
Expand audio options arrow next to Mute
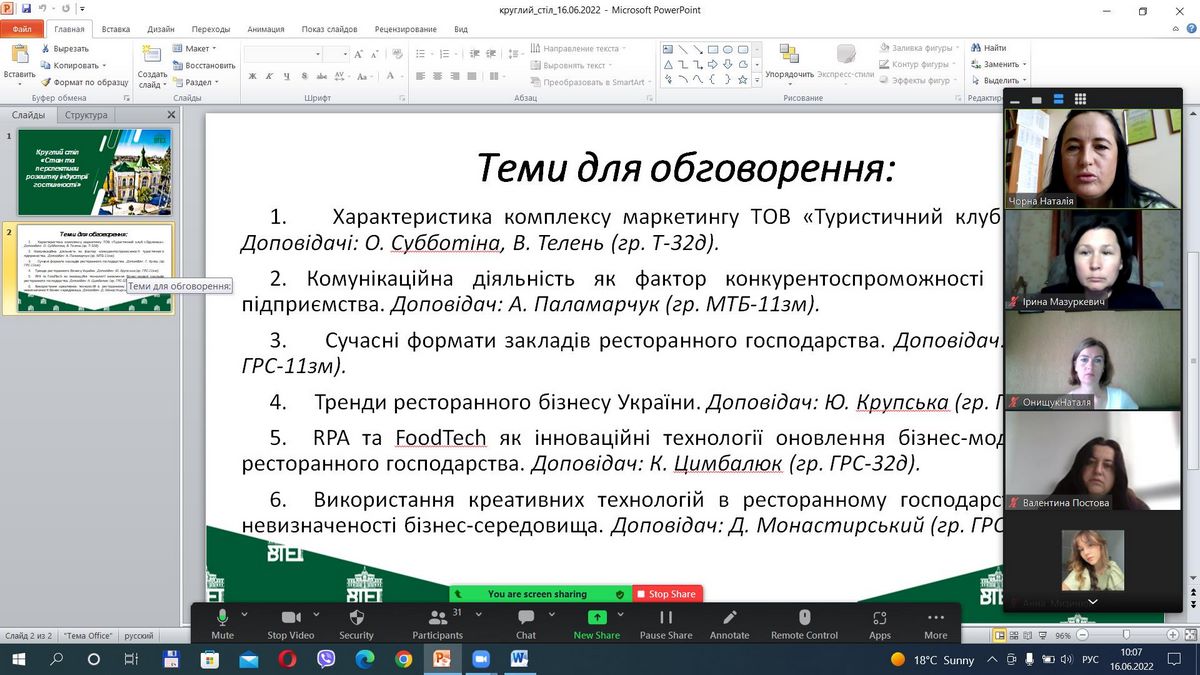tap(247, 613)
